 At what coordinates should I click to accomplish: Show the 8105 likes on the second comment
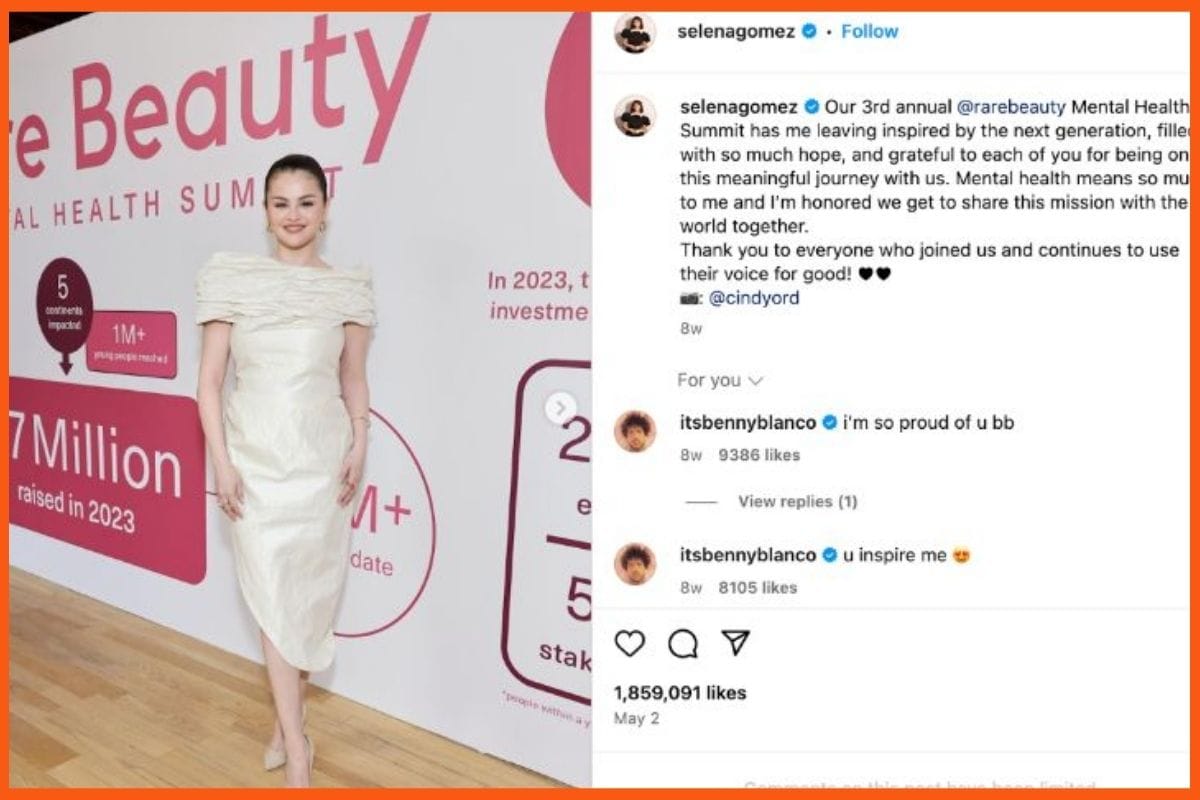coord(757,588)
